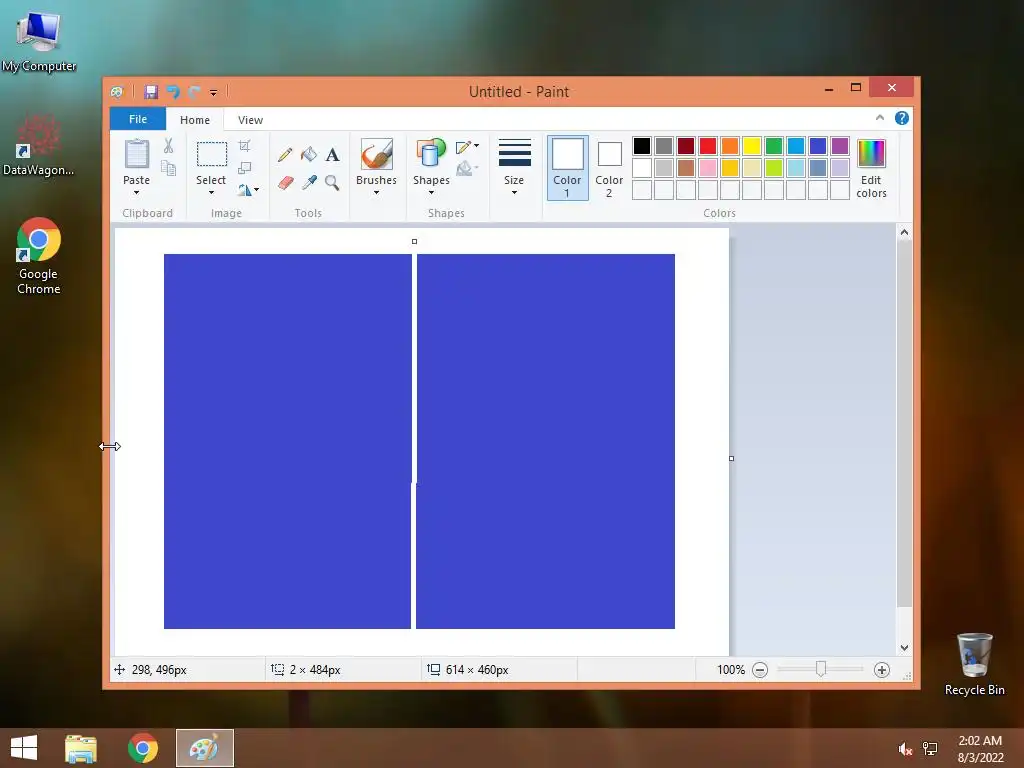Click the Copy icon in Clipboard group
Screen dimensions: 1024x768
(x=168, y=168)
